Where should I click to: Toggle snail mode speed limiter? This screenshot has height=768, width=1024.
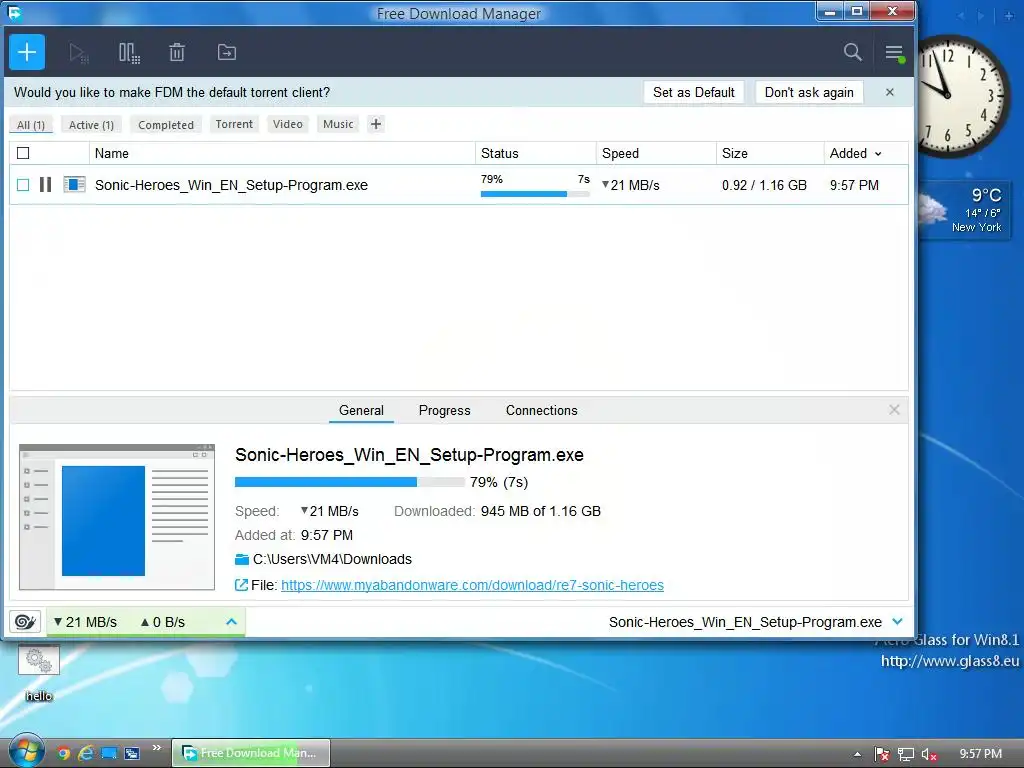point(25,622)
